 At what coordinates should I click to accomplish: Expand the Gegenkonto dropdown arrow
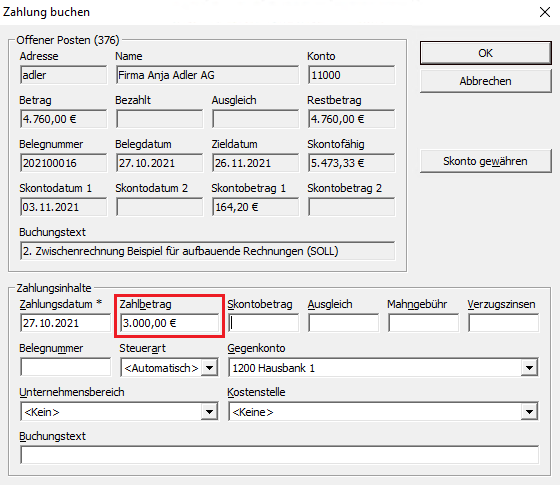[x=529, y=368]
